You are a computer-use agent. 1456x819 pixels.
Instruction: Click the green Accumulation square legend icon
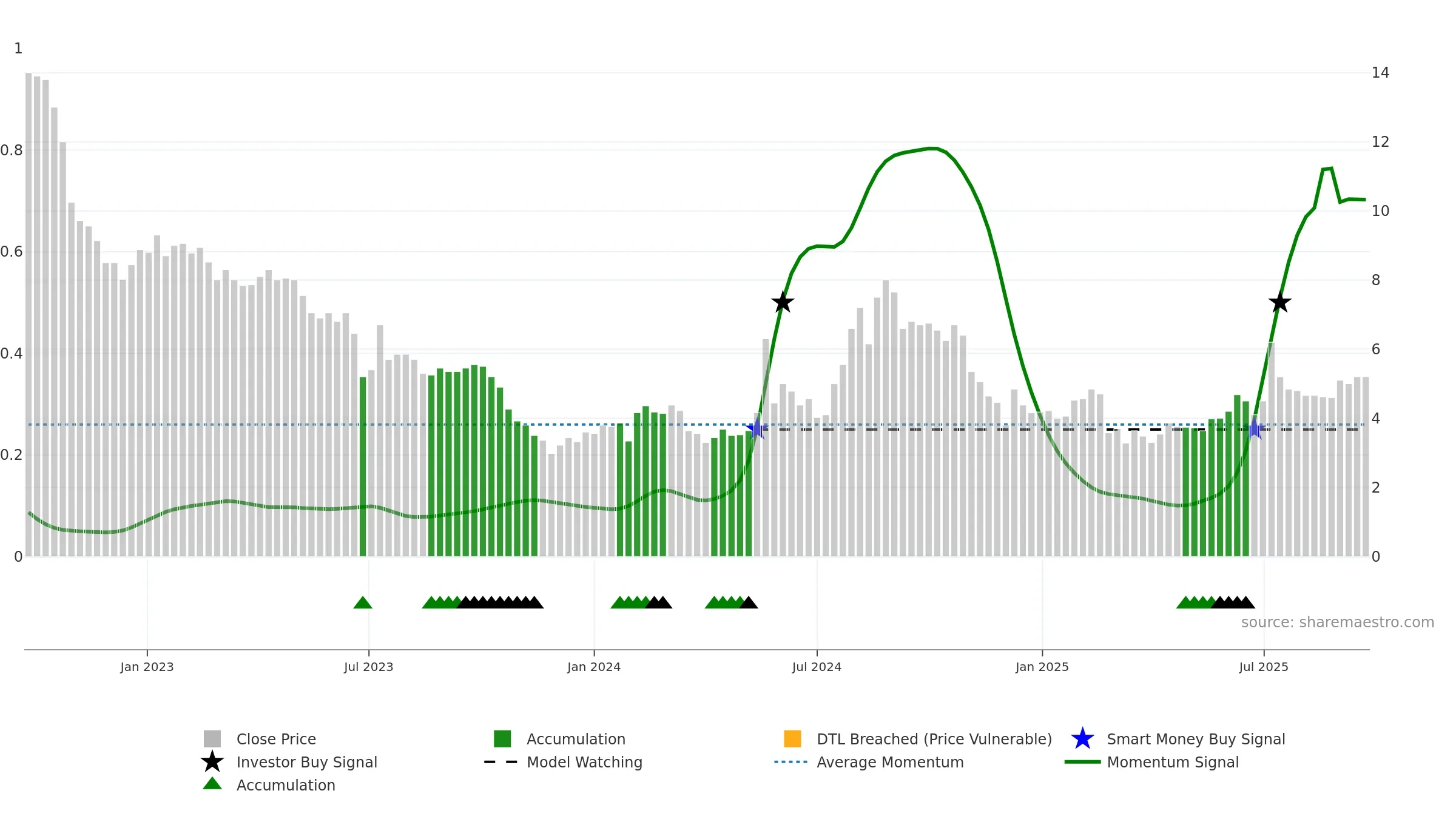[502, 739]
